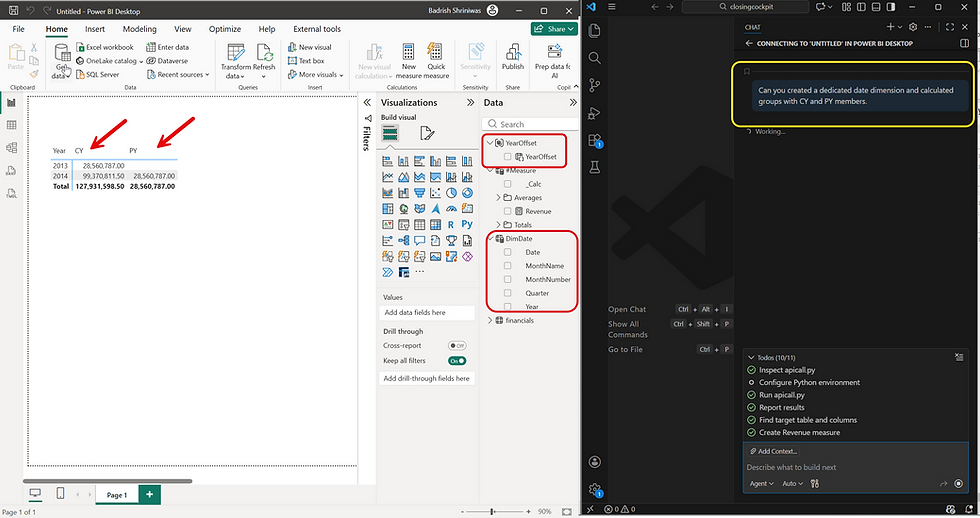Open VS Code Source Control view
Viewport: 980px width, 518px height.
tap(594, 86)
